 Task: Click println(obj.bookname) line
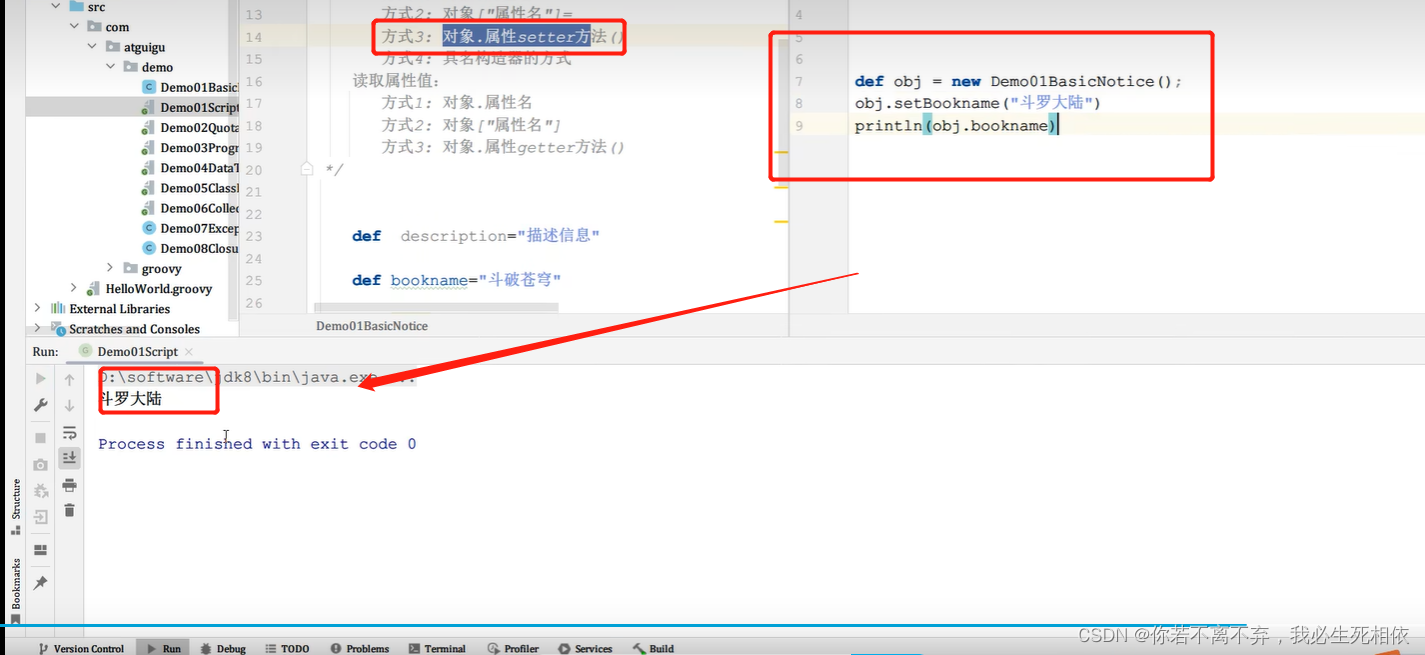(956, 125)
